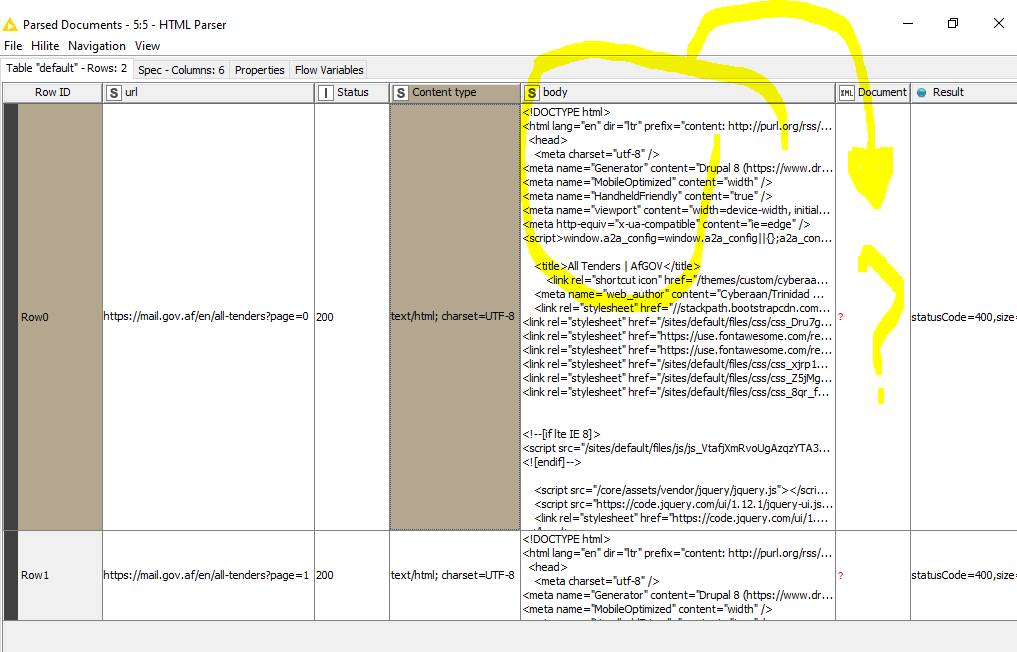Viewport: 1017px width, 652px height.
Task: Open the File menu
Action: [13, 46]
